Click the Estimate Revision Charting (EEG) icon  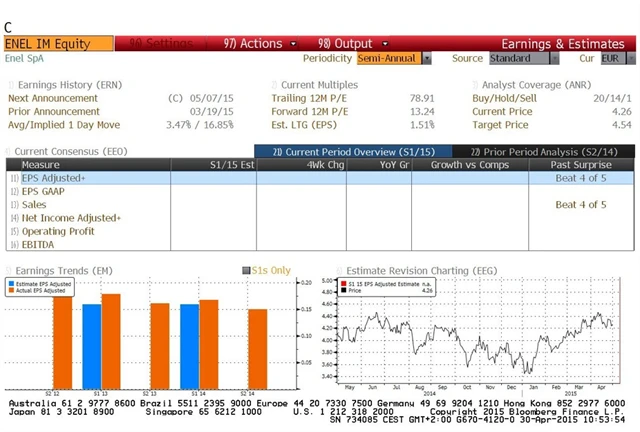point(338,271)
